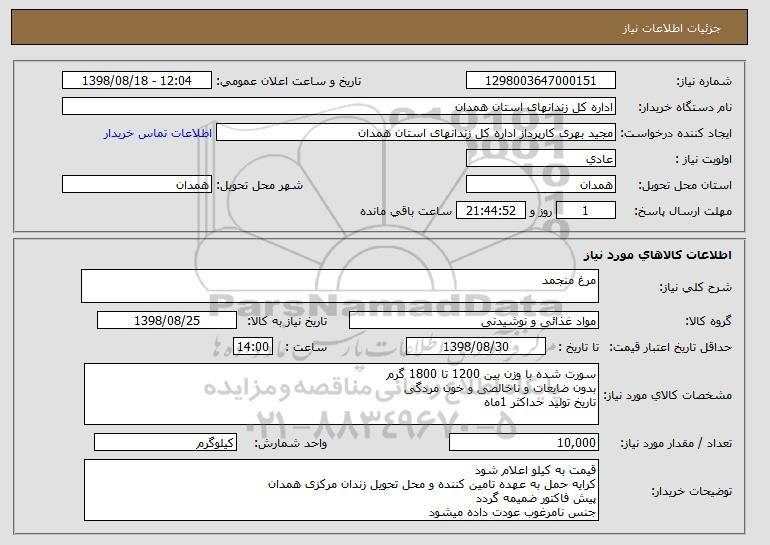This screenshot has width=770, height=545.
Task: Click the ایجاد کننده درخواست field
Action: (x=416, y=133)
